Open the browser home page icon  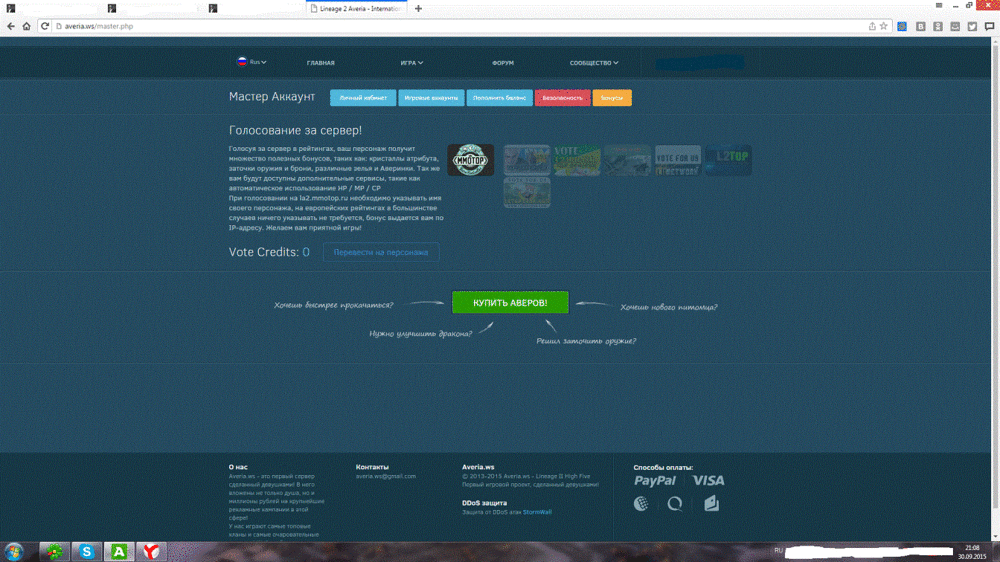pyautogui.click(x=26, y=26)
